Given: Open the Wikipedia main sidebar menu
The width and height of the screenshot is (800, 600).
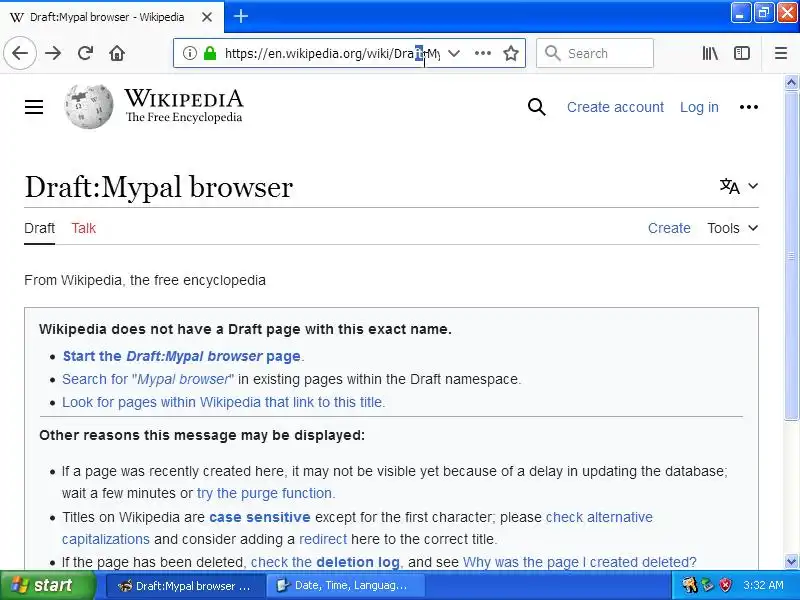Looking at the screenshot, I should click(x=34, y=107).
